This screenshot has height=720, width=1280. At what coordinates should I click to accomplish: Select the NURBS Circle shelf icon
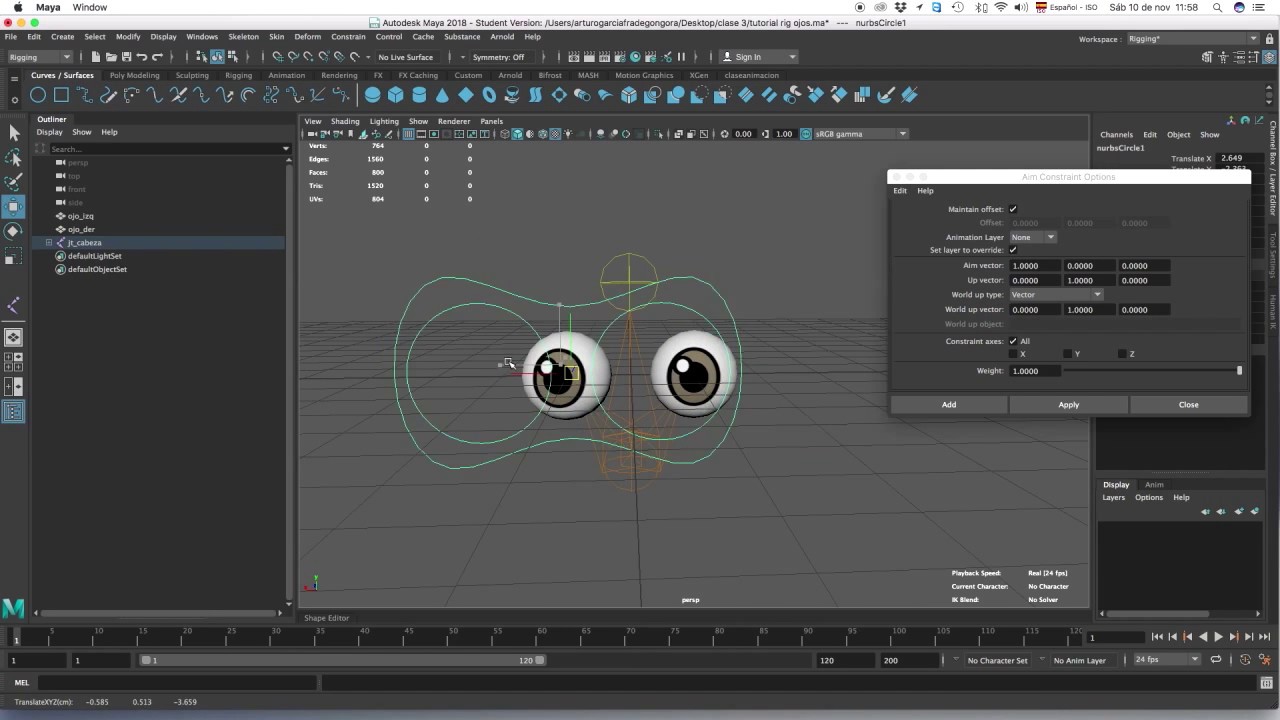tap(38, 95)
